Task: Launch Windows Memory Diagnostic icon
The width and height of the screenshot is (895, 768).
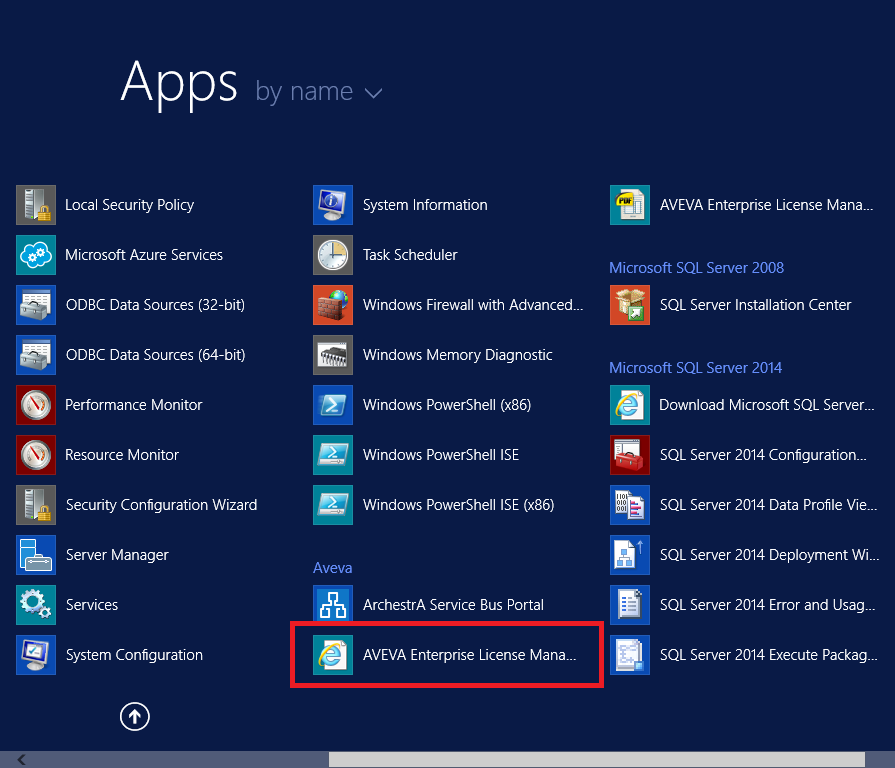Action: (x=333, y=355)
